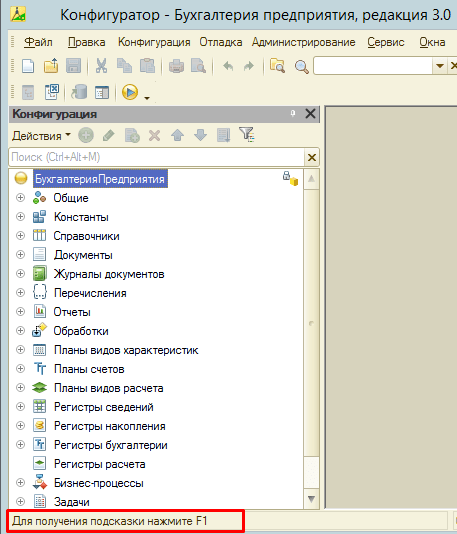Select the БухгалтерияПредприятия root node
The image size is (457, 534).
point(100,178)
